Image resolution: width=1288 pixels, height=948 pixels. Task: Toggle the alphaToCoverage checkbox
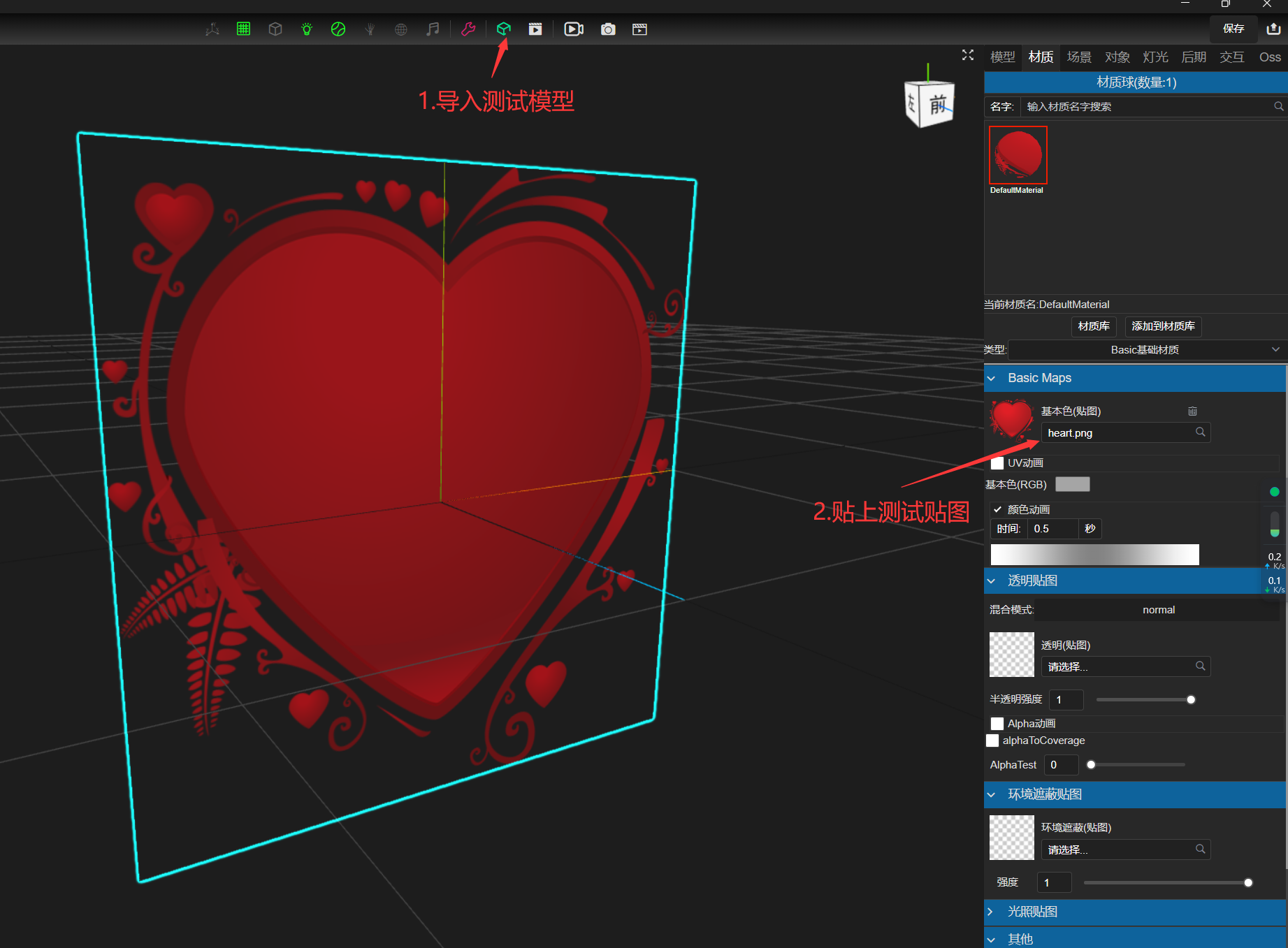pyautogui.click(x=992, y=741)
